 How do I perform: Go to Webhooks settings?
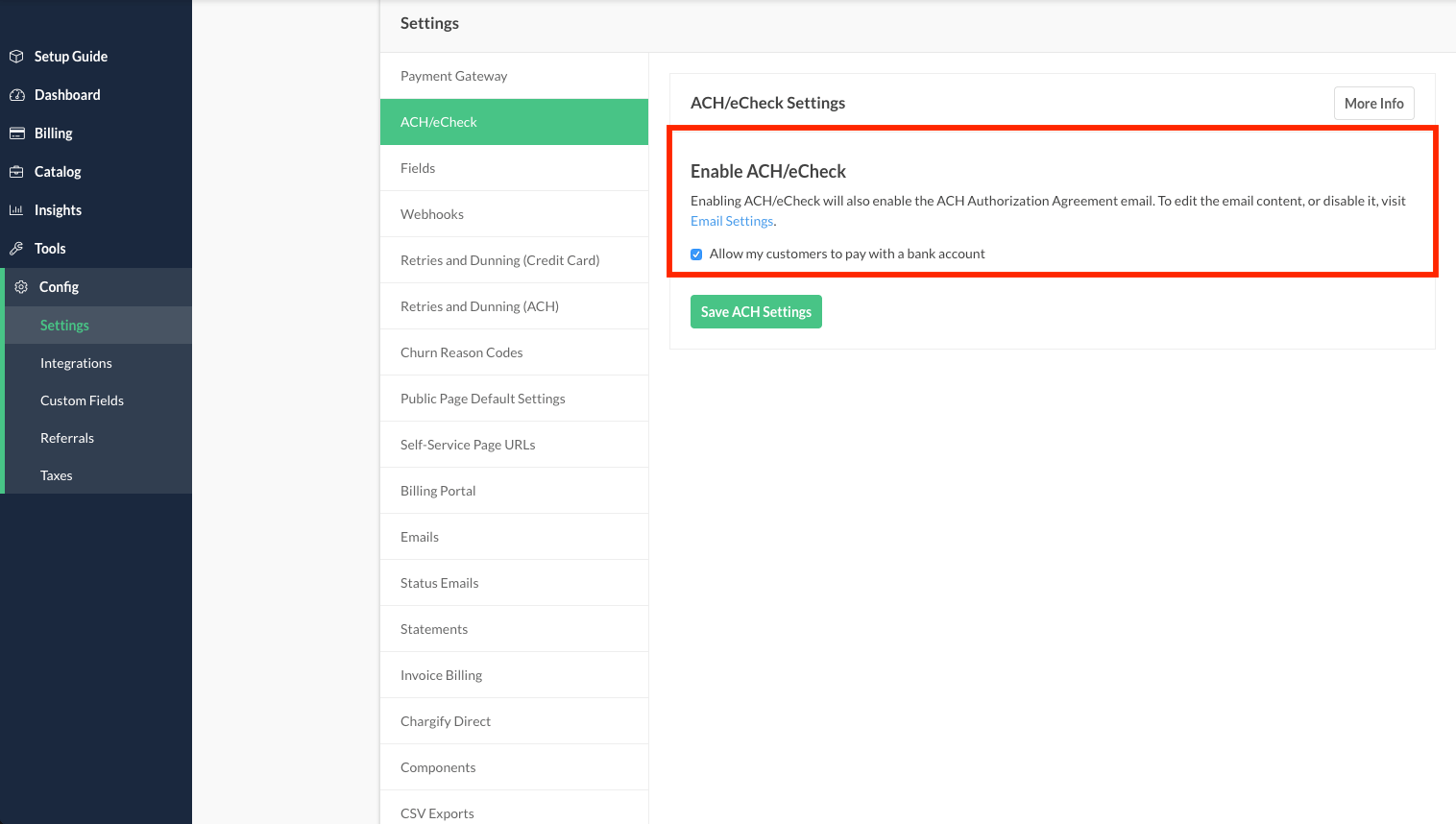click(432, 214)
